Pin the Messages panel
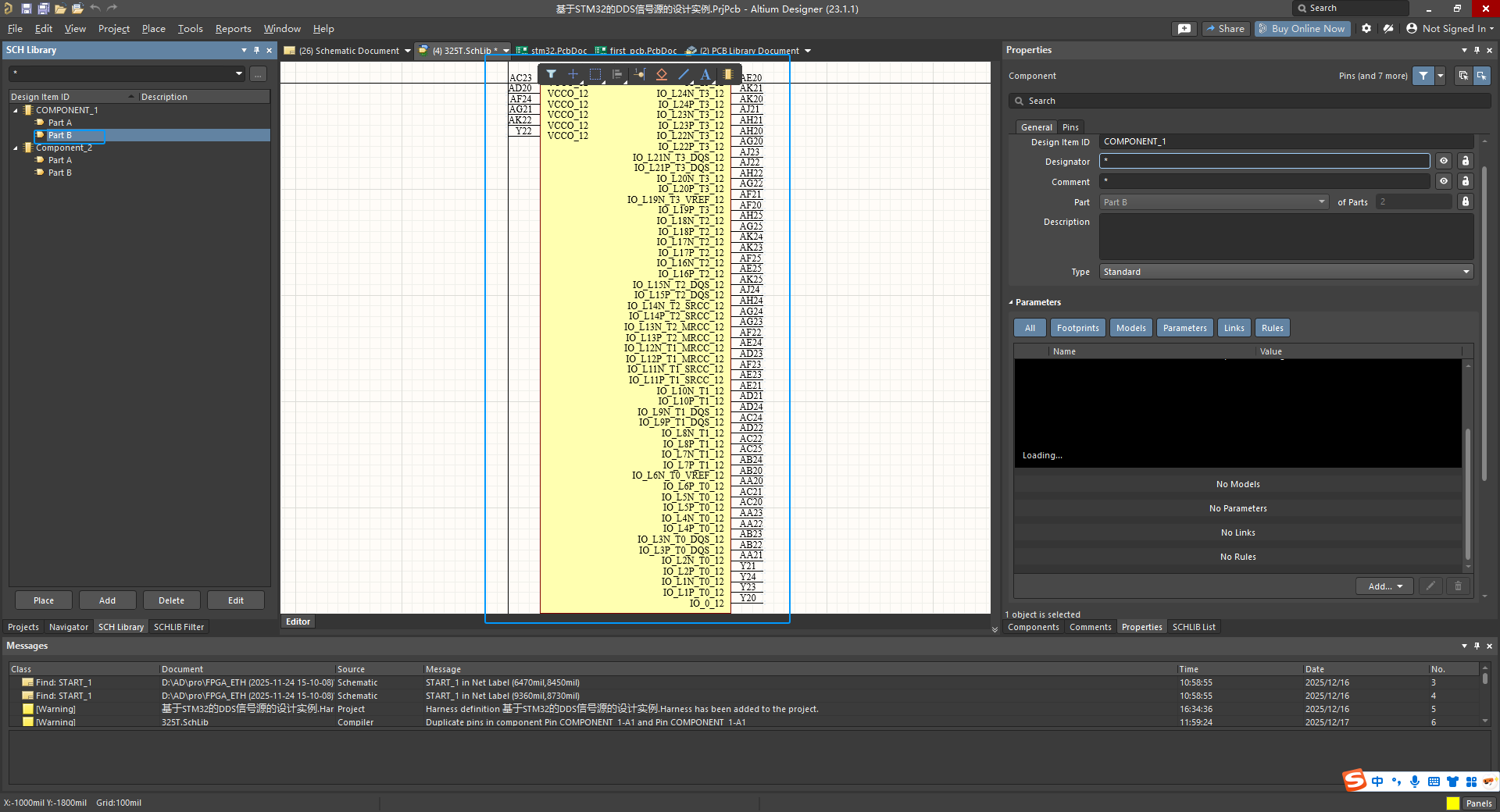The image size is (1500, 812). click(1477, 646)
